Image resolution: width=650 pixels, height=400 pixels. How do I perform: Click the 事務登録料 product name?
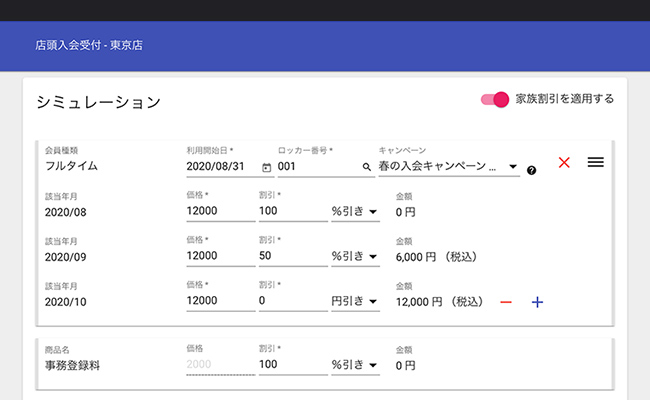[x=72, y=366]
